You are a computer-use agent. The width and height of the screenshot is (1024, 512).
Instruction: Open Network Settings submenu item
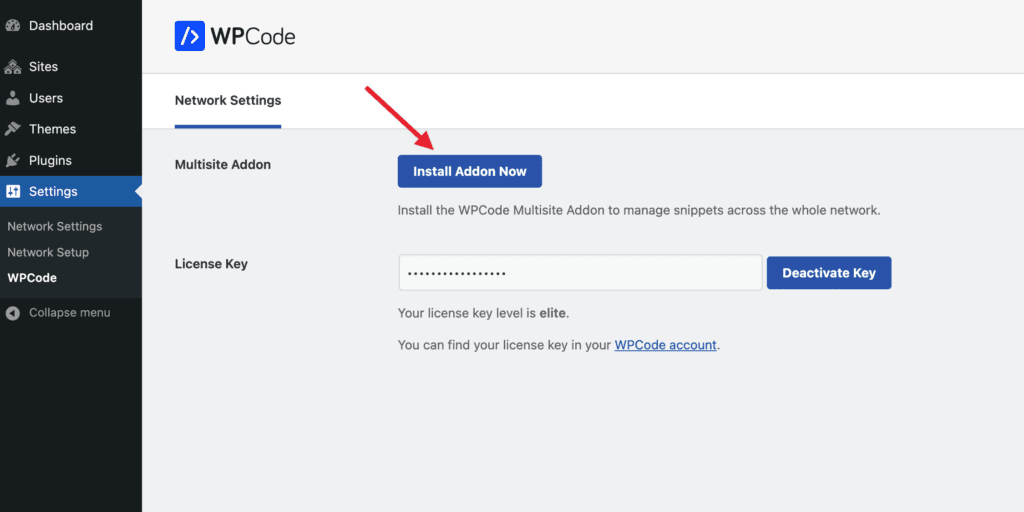click(55, 227)
